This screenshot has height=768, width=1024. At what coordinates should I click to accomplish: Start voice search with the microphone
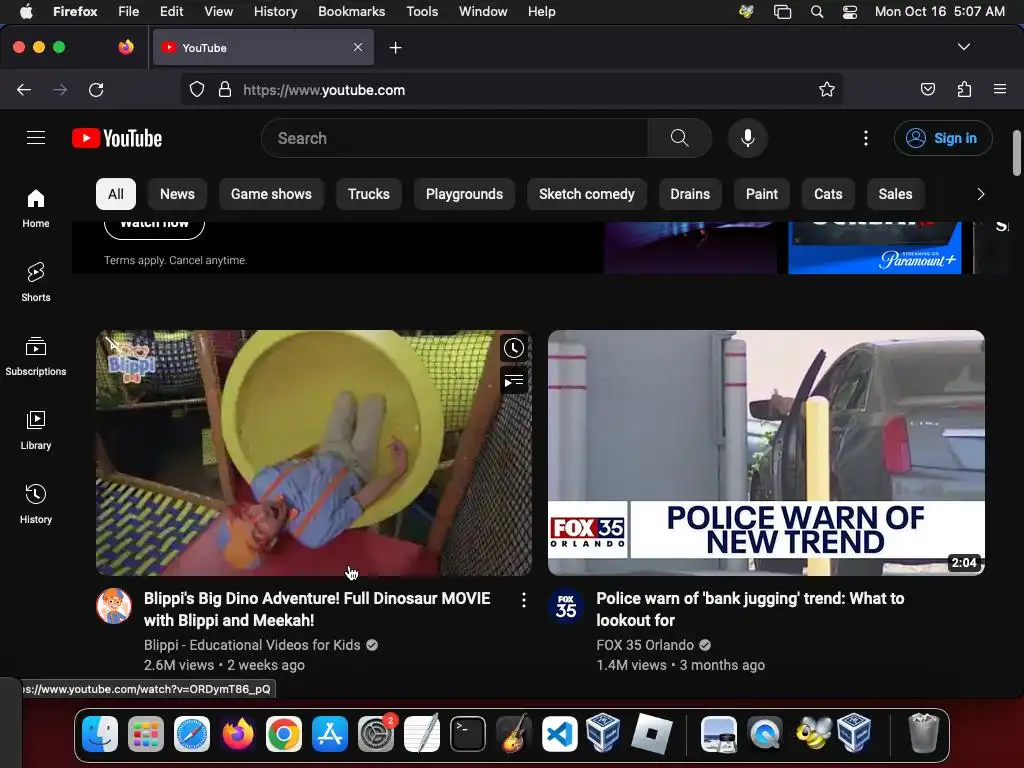748,138
